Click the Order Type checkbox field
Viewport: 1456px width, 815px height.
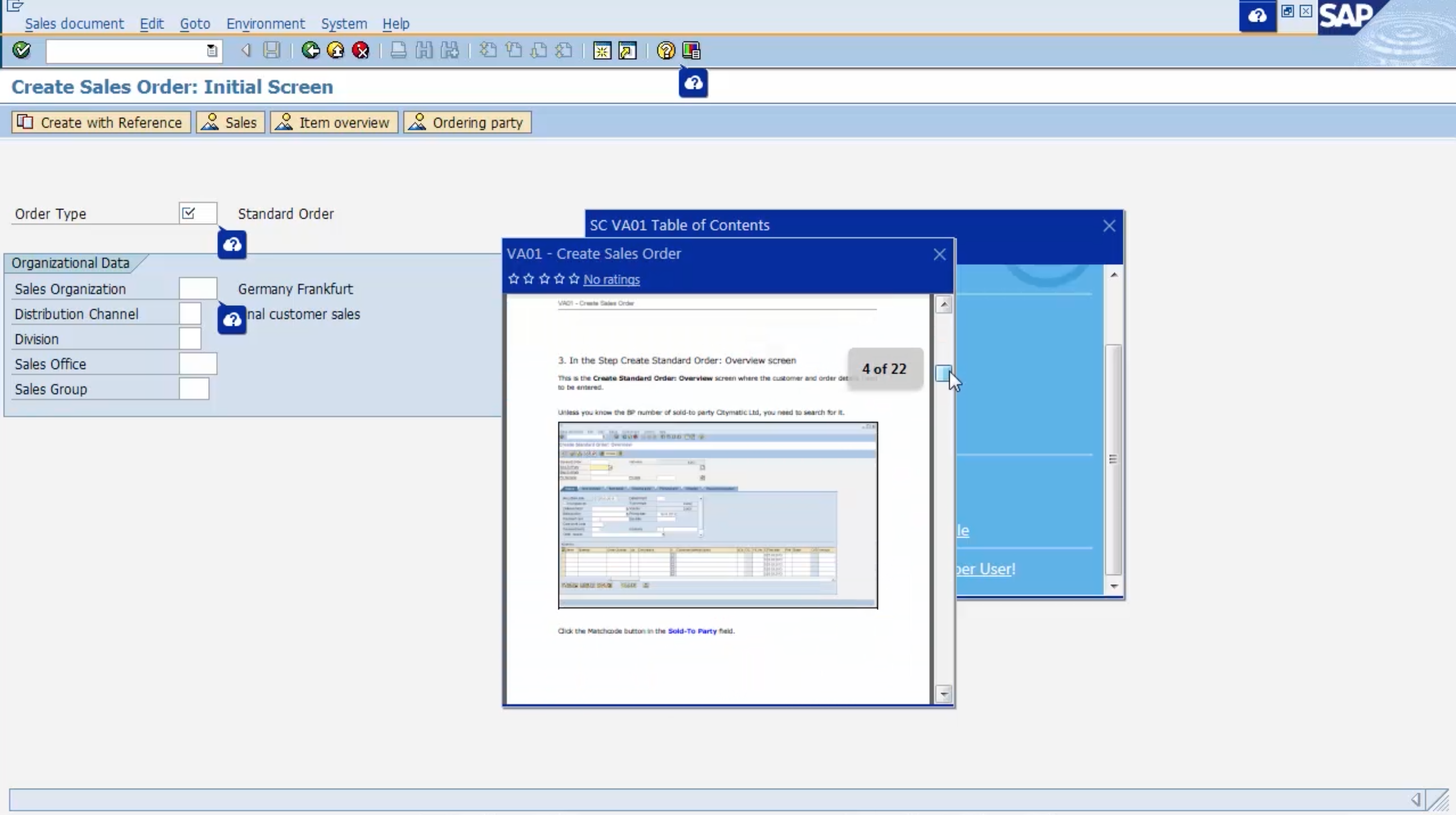pyautogui.click(x=197, y=213)
